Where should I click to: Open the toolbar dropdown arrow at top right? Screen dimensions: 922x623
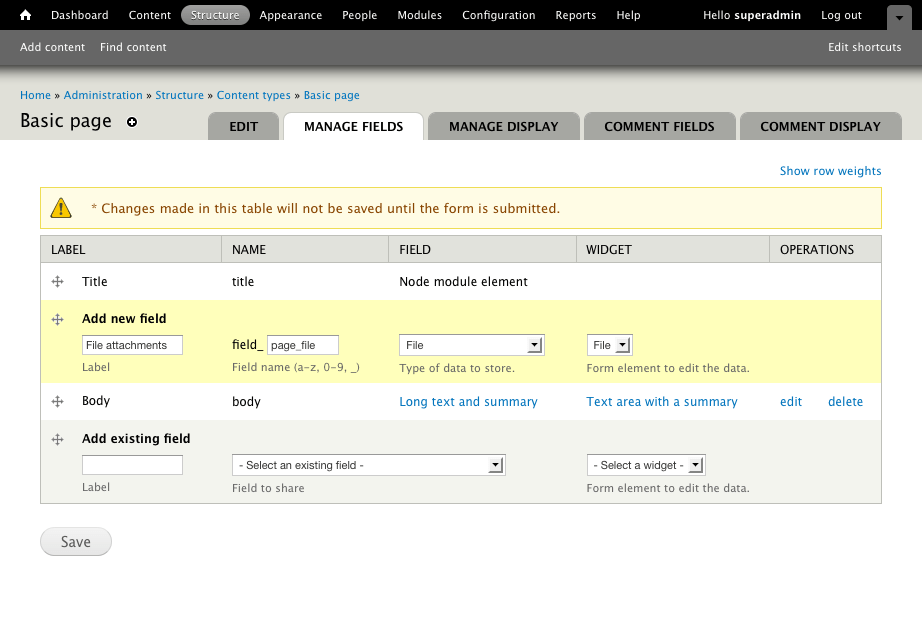[x=898, y=16]
